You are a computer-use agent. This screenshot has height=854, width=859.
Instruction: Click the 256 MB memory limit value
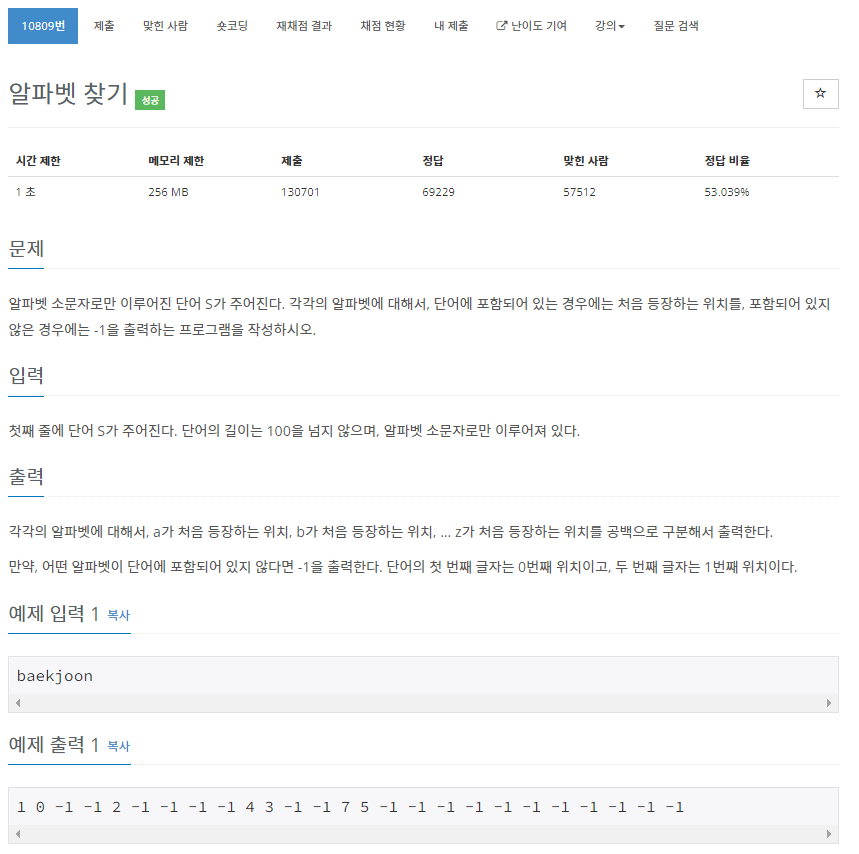point(168,192)
